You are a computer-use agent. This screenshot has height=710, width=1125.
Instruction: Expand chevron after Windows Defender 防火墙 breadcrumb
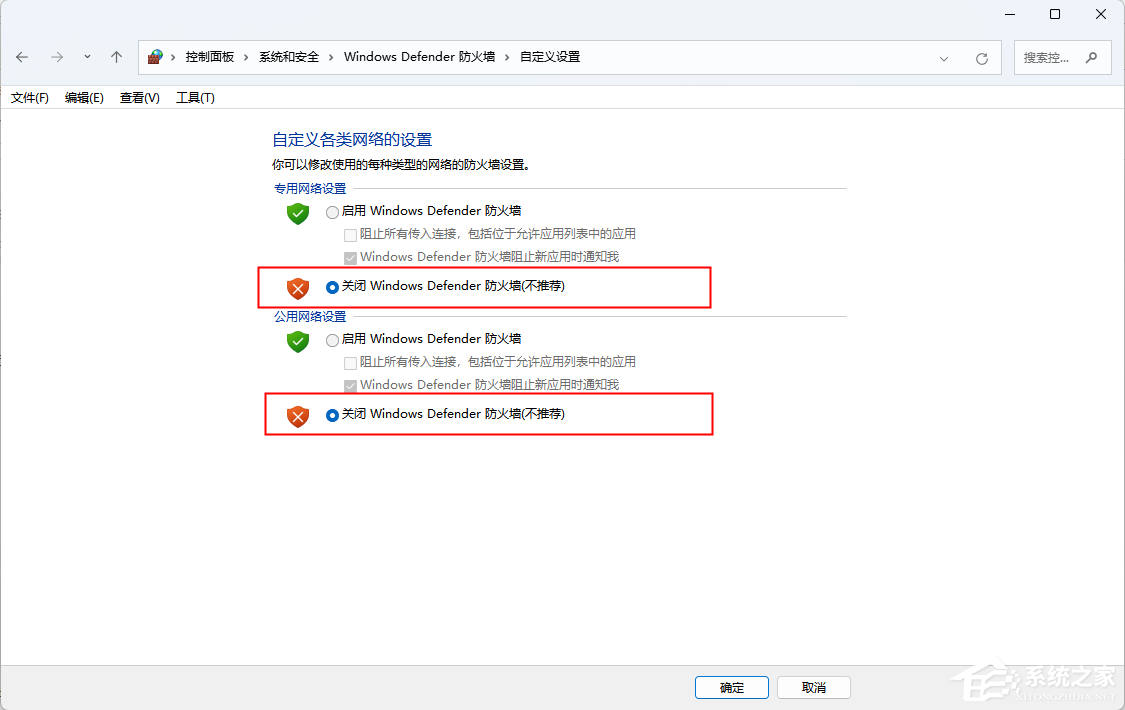point(507,57)
